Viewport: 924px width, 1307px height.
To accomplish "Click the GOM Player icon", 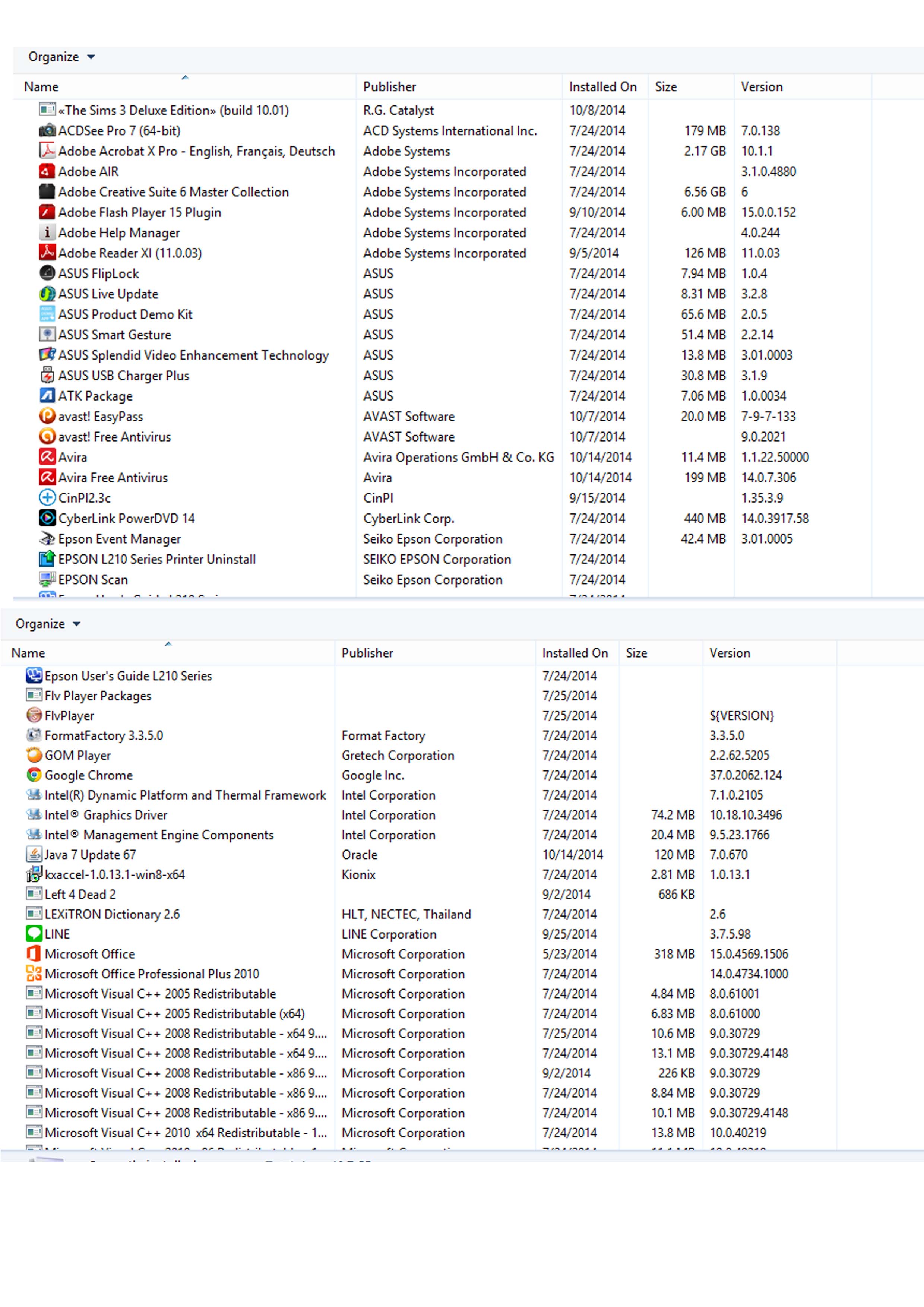I will click(x=34, y=755).
